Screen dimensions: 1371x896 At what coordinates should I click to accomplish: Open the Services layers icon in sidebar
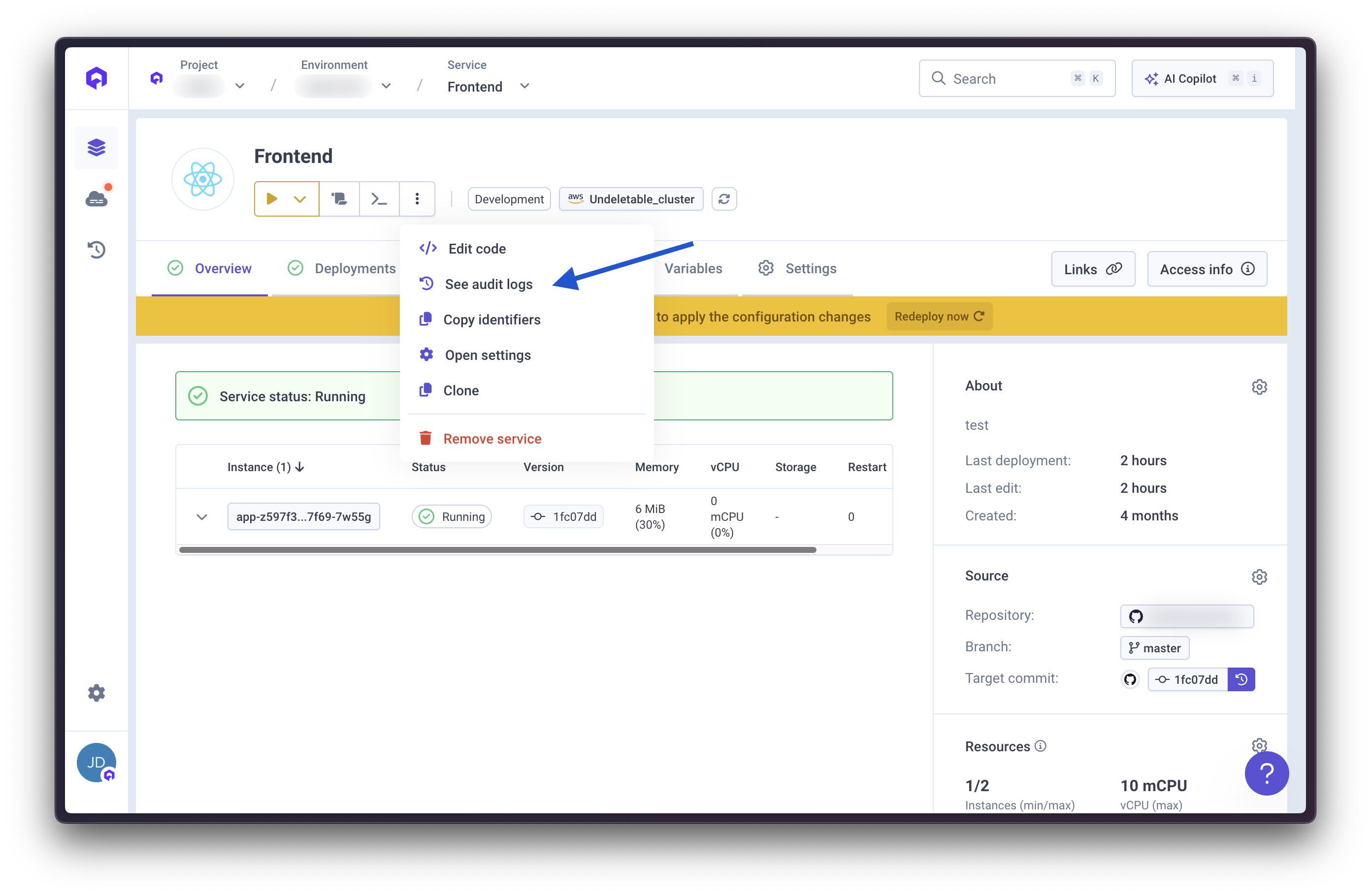click(96, 147)
